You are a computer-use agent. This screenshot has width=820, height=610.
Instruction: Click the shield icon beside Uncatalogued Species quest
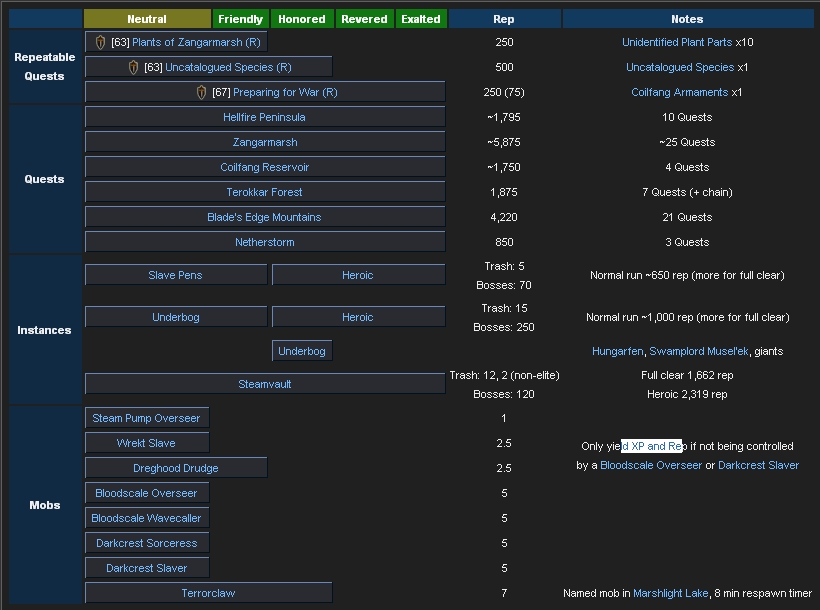point(133,68)
